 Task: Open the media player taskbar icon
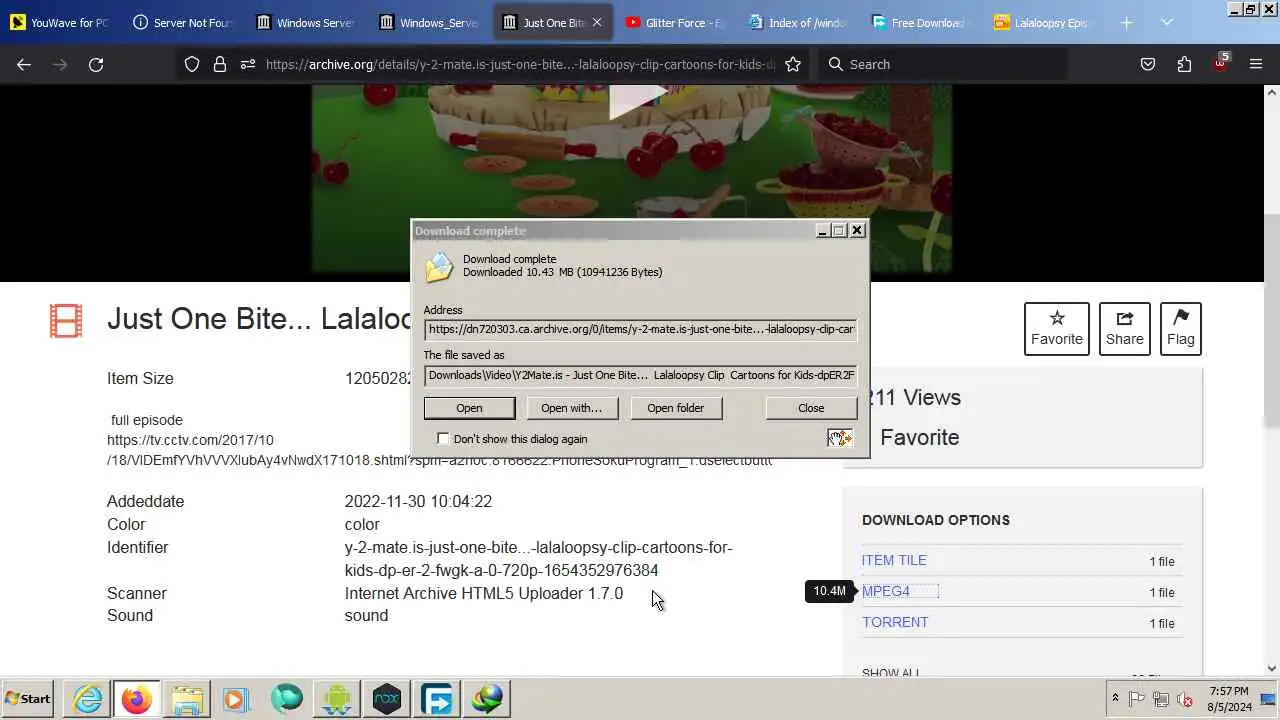coord(237,699)
